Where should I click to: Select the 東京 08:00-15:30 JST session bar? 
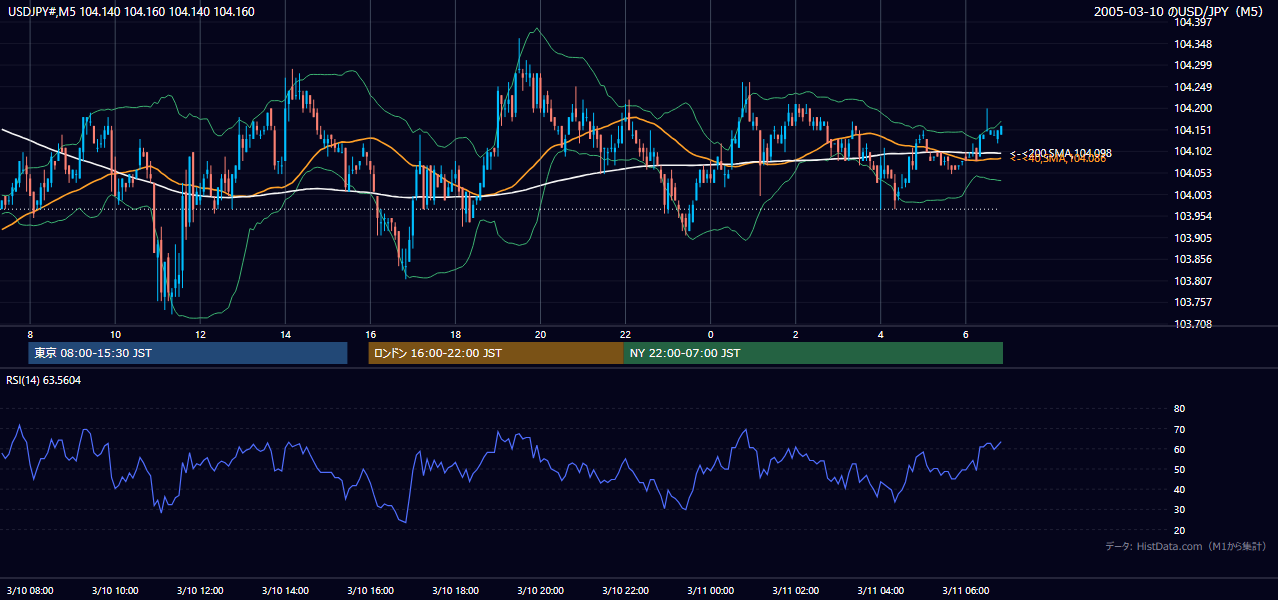coord(188,353)
